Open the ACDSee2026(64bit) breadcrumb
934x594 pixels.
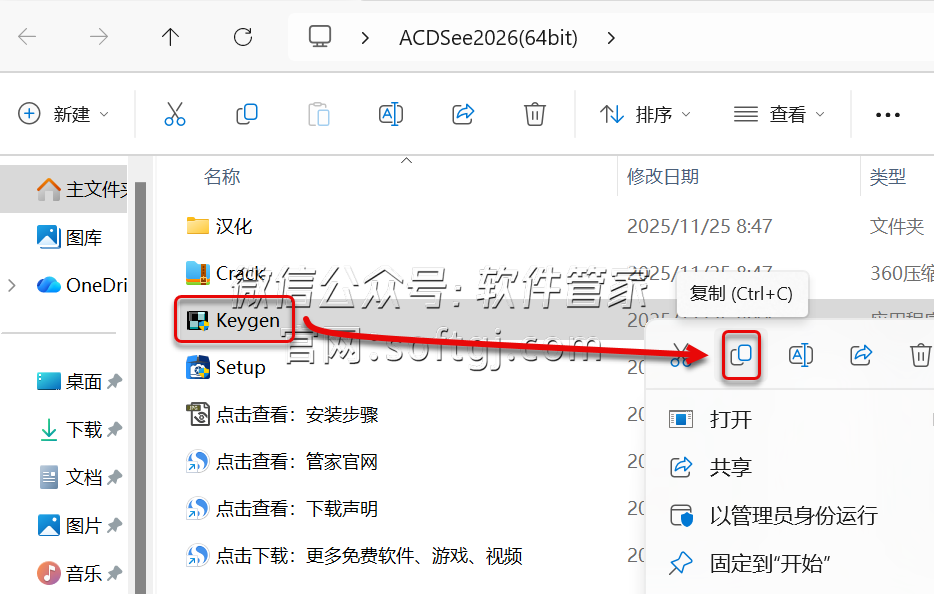(488, 38)
